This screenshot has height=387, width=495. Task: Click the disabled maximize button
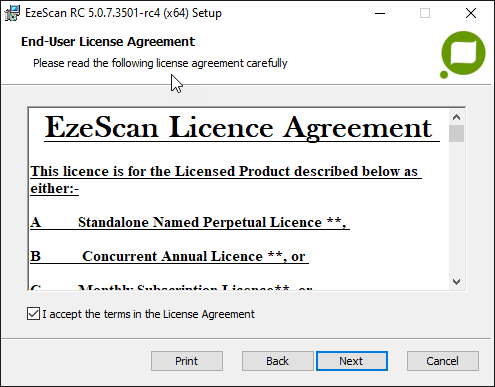click(425, 13)
